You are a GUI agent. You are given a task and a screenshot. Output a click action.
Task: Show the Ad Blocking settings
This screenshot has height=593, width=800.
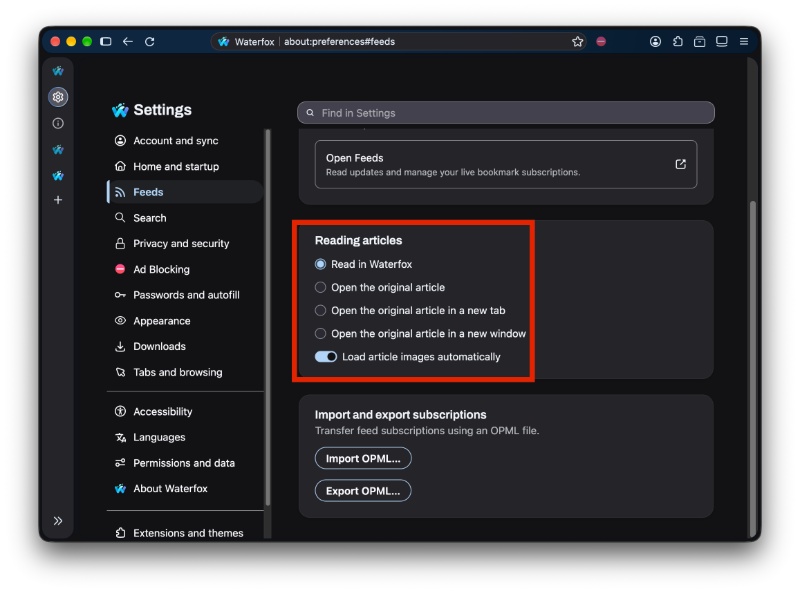click(x=185, y=269)
